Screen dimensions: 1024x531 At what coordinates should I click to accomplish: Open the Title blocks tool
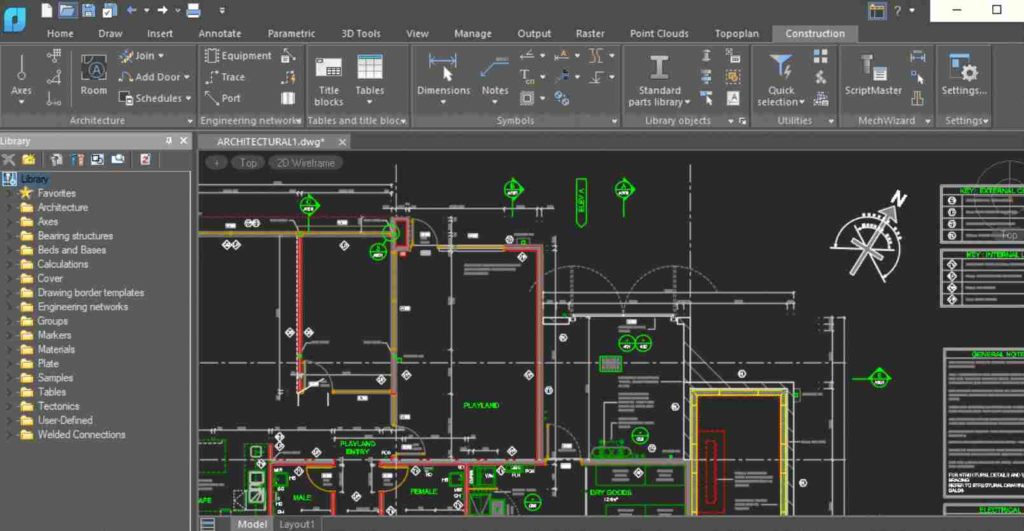coord(328,80)
